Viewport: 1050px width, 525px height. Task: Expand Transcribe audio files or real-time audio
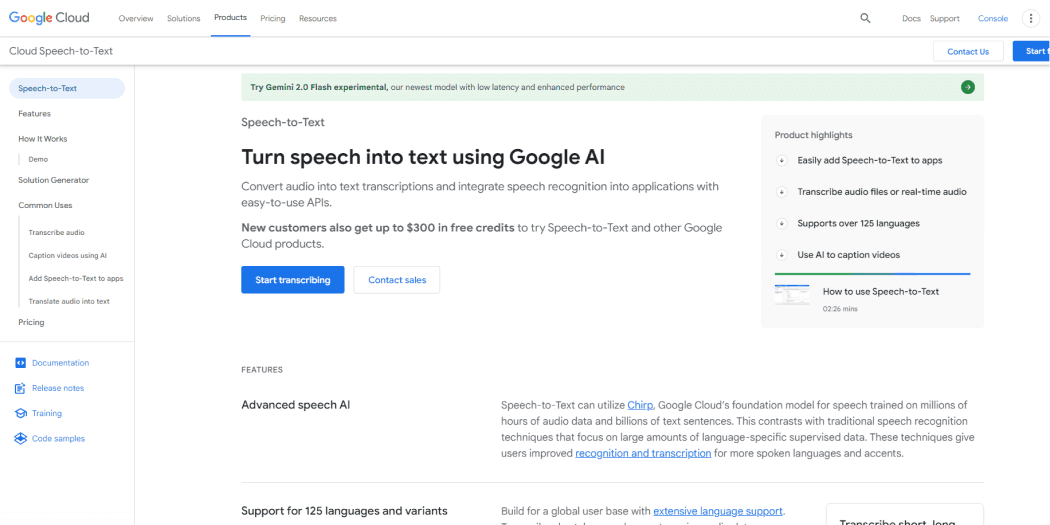(781, 192)
